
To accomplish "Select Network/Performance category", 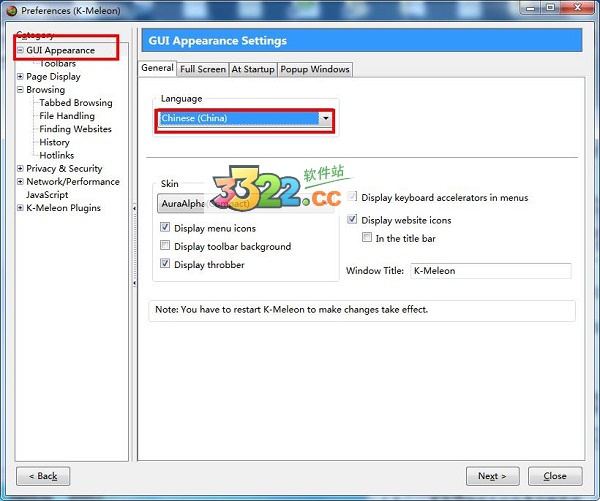I will [73, 181].
